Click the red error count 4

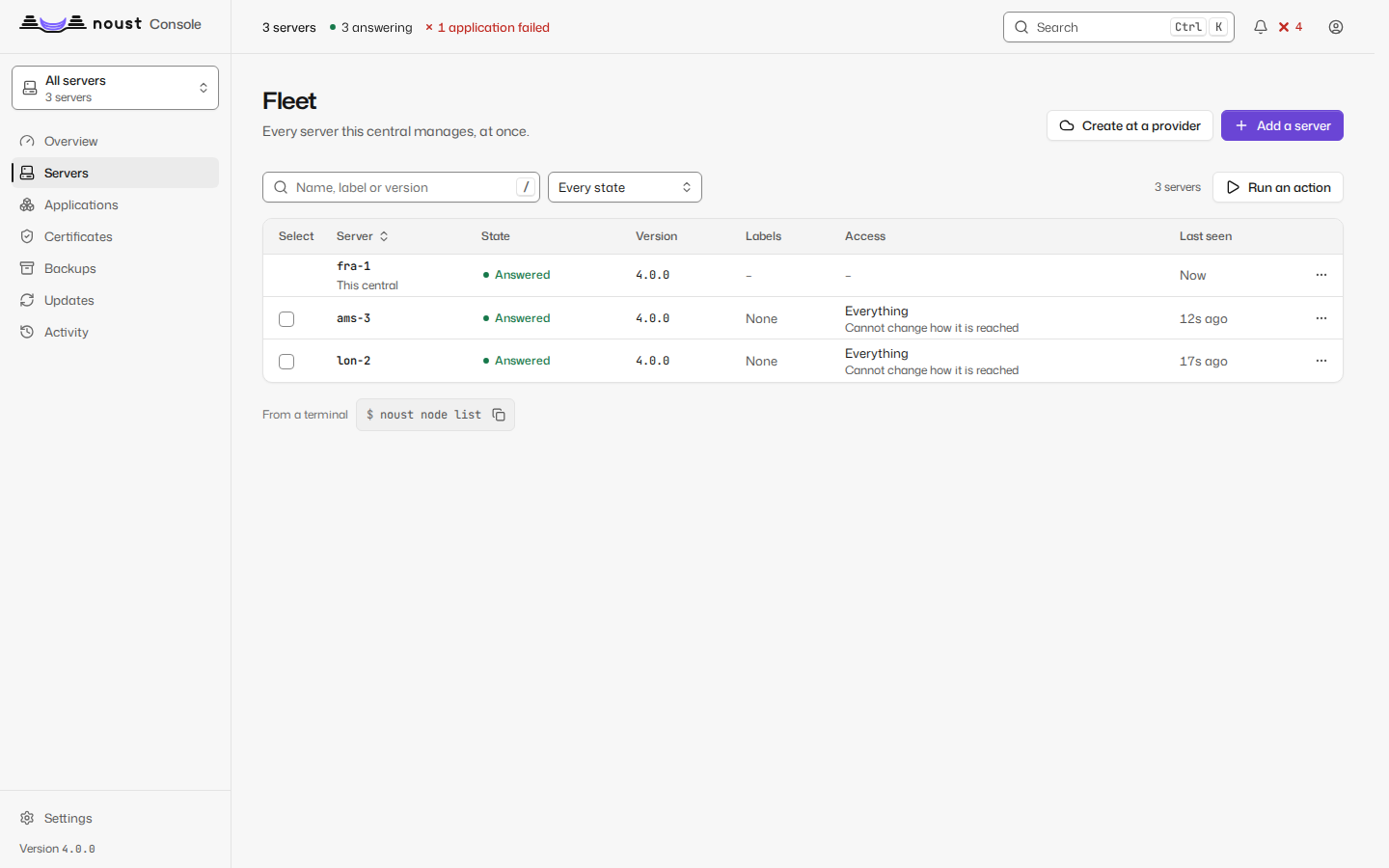coord(1291,27)
